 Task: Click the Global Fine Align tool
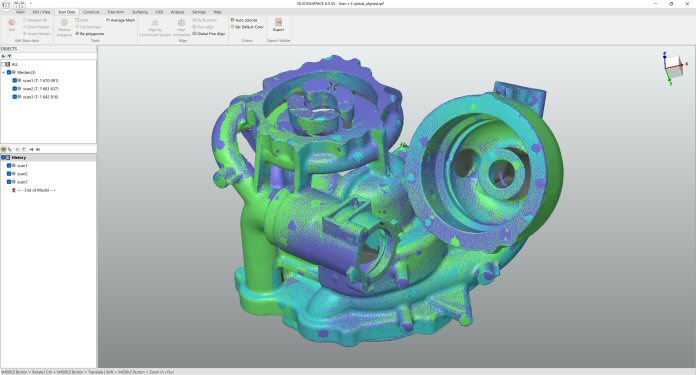click(x=209, y=34)
